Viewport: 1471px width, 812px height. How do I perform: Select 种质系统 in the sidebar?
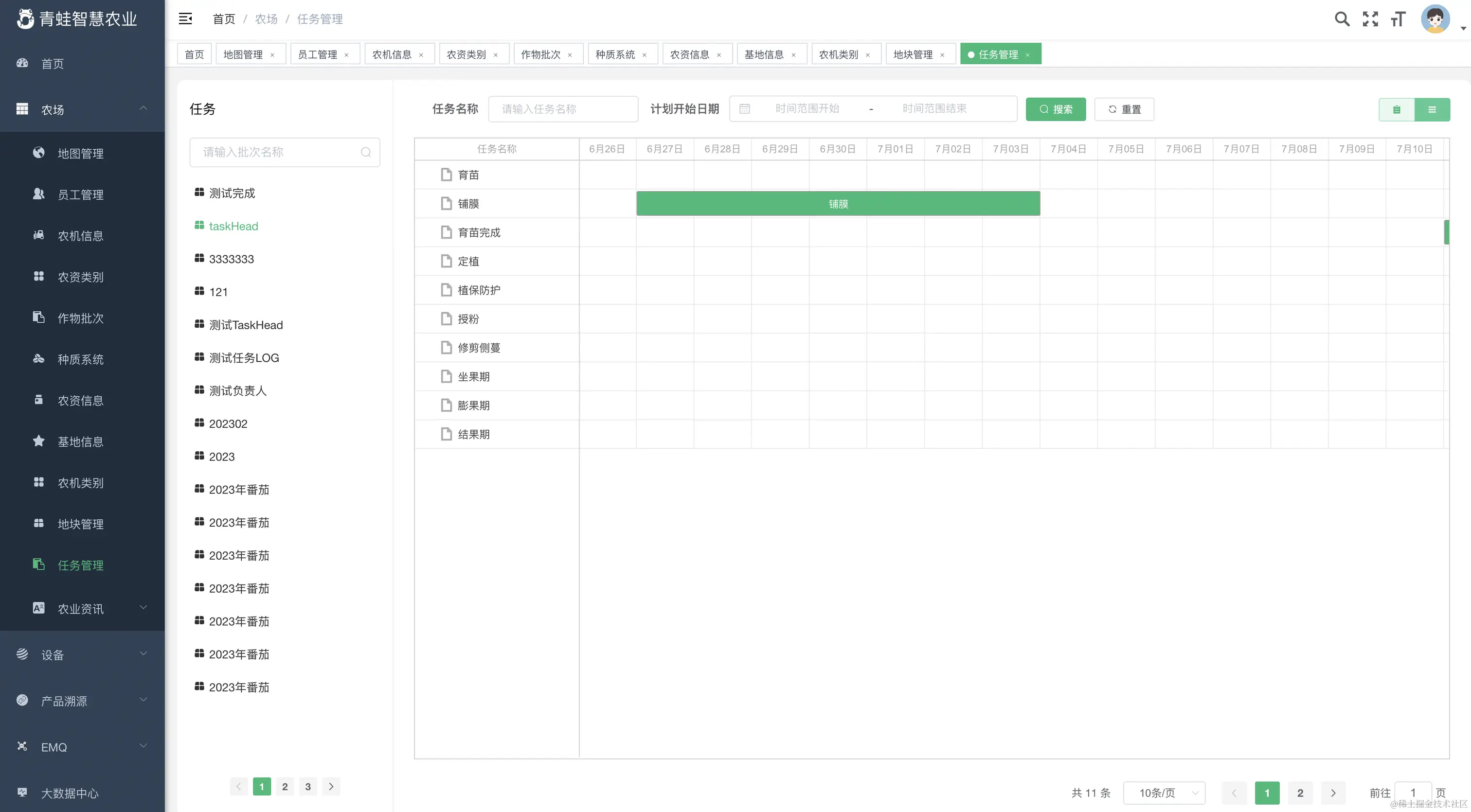click(x=81, y=359)
